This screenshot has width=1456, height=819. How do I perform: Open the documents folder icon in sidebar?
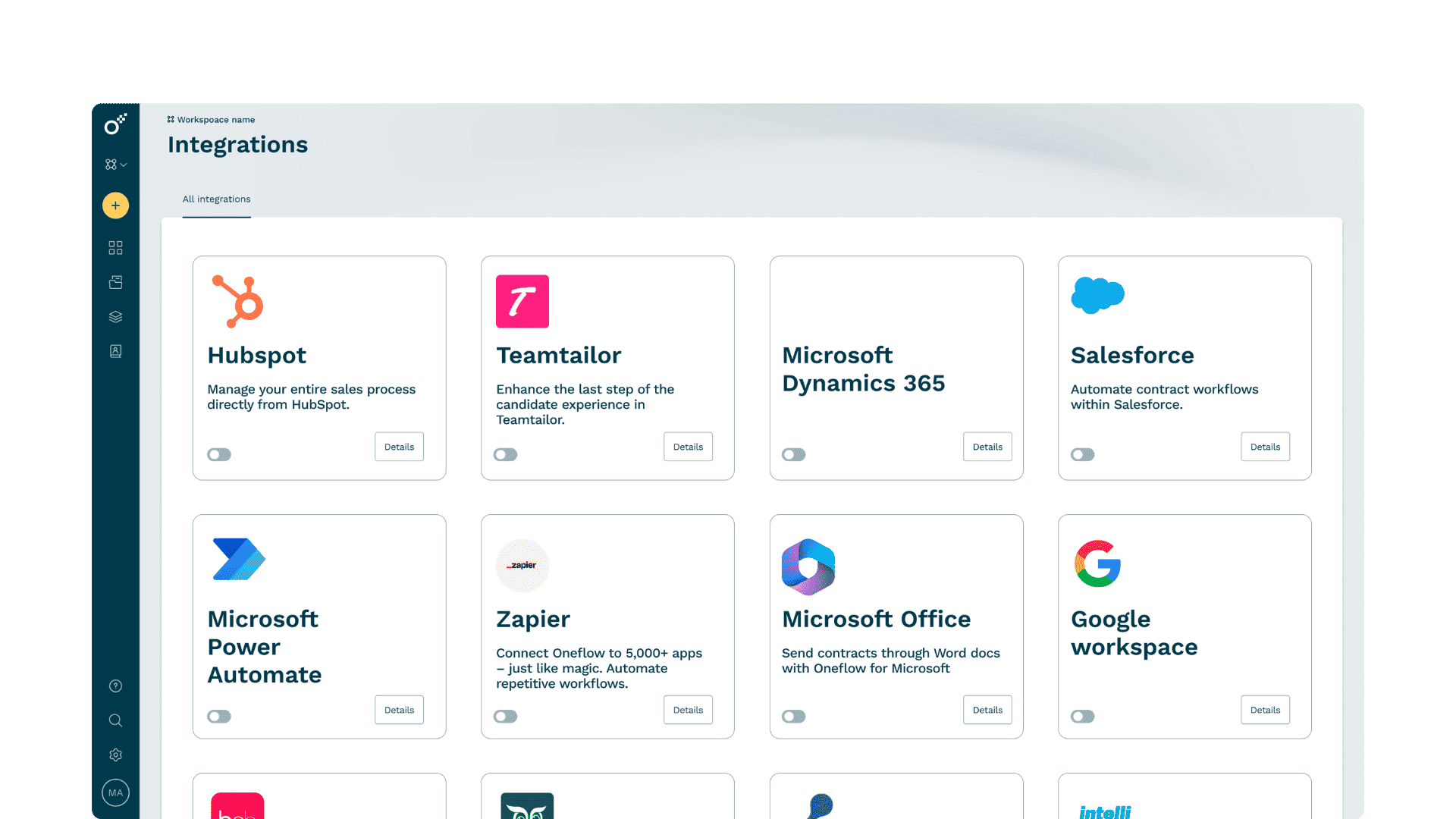[x=115, y=282]
